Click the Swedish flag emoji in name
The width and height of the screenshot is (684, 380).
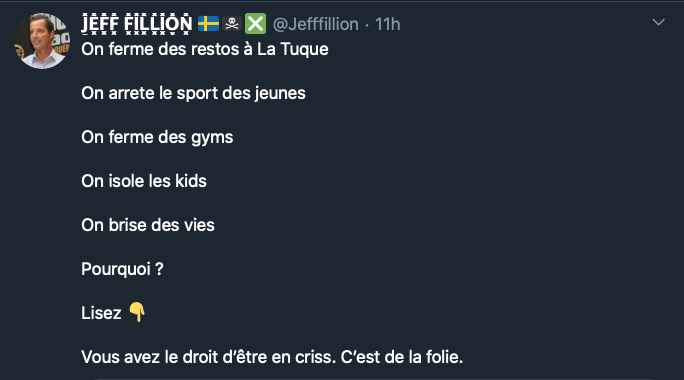point(209,24)
